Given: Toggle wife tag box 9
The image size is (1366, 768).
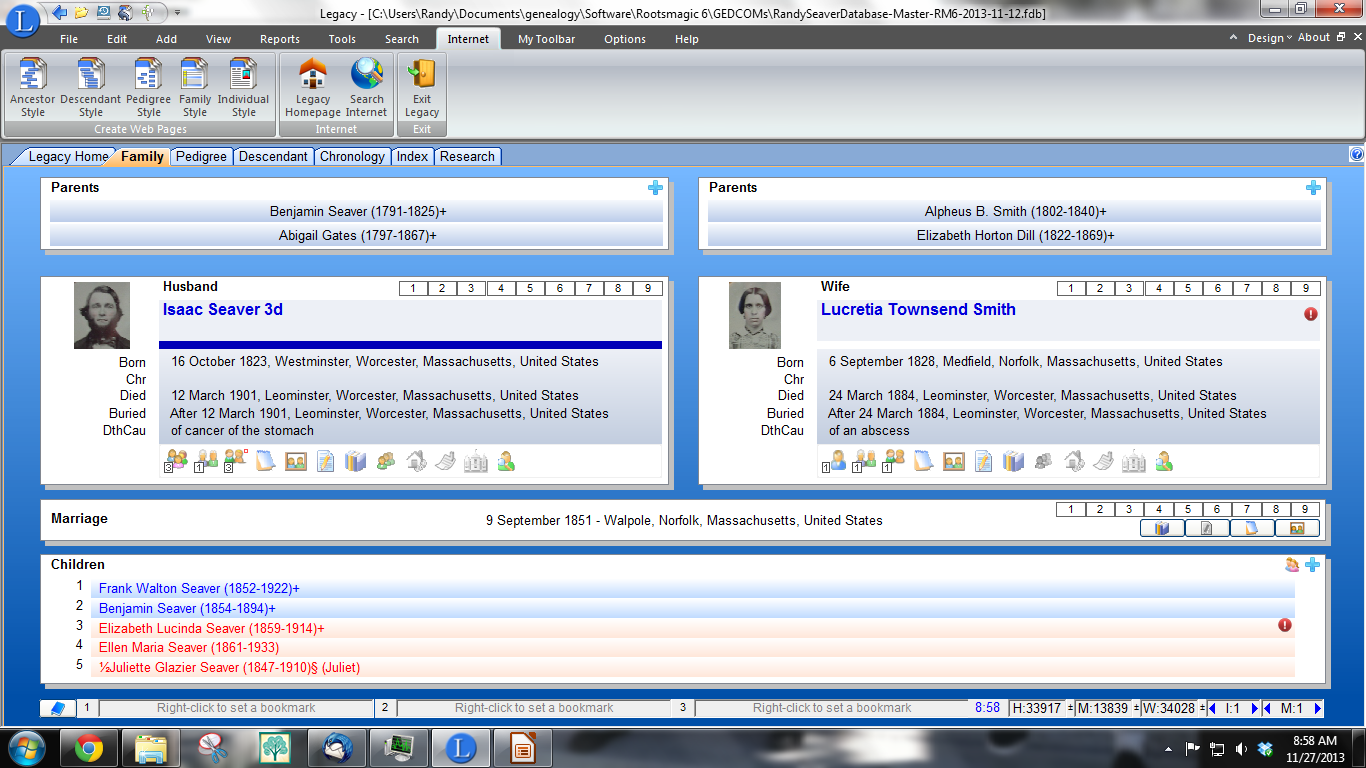Looking at the screenshot, I should (1306, 288).
